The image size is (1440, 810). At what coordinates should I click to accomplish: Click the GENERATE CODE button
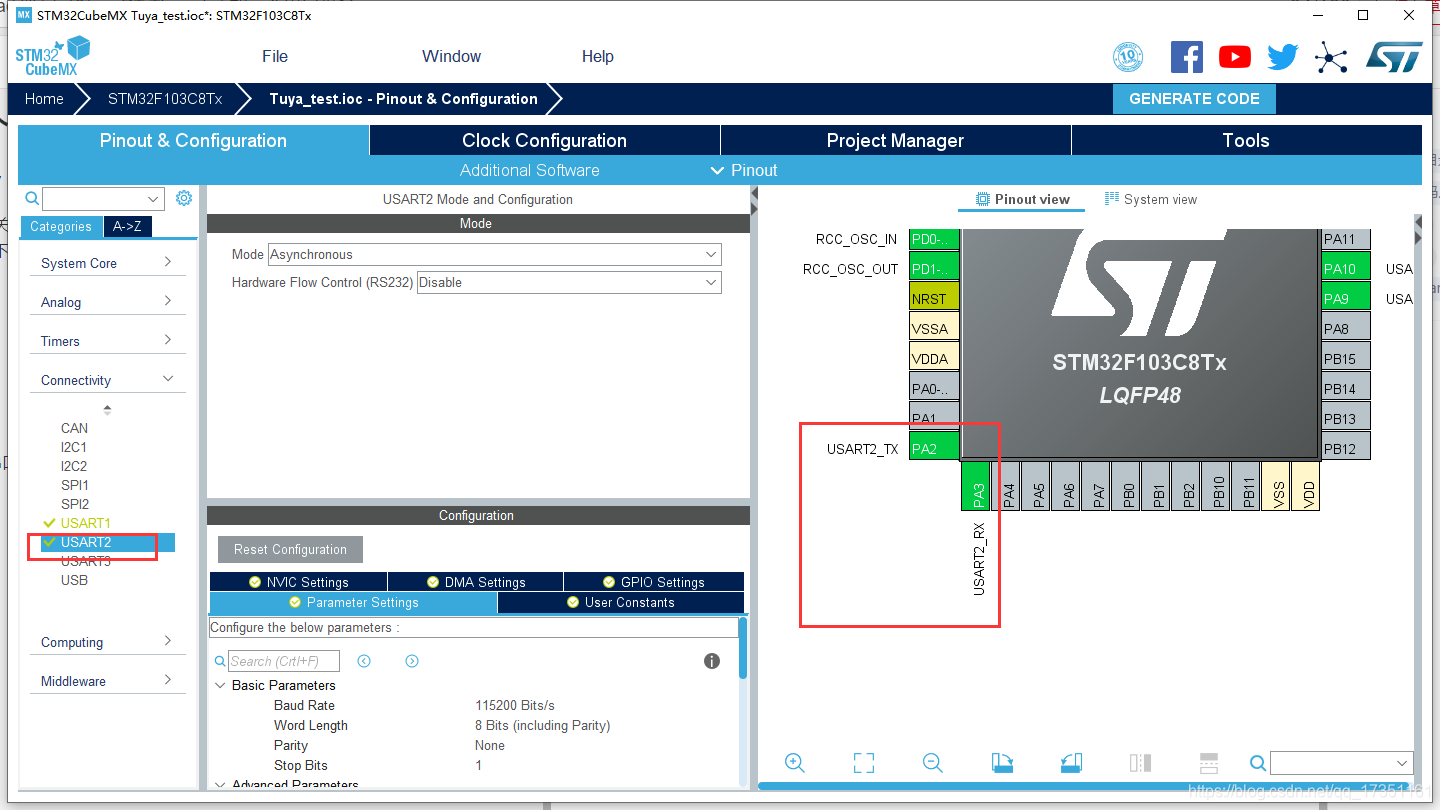(1194, 98)
